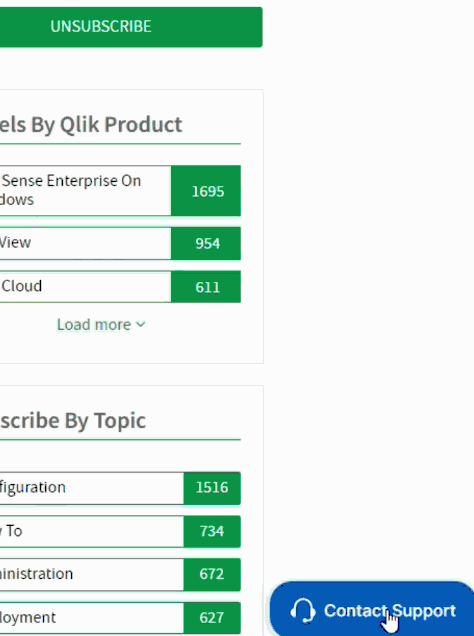Click the 627 topic count badge
Screen dimensions: 474x636
click(212, 618)
